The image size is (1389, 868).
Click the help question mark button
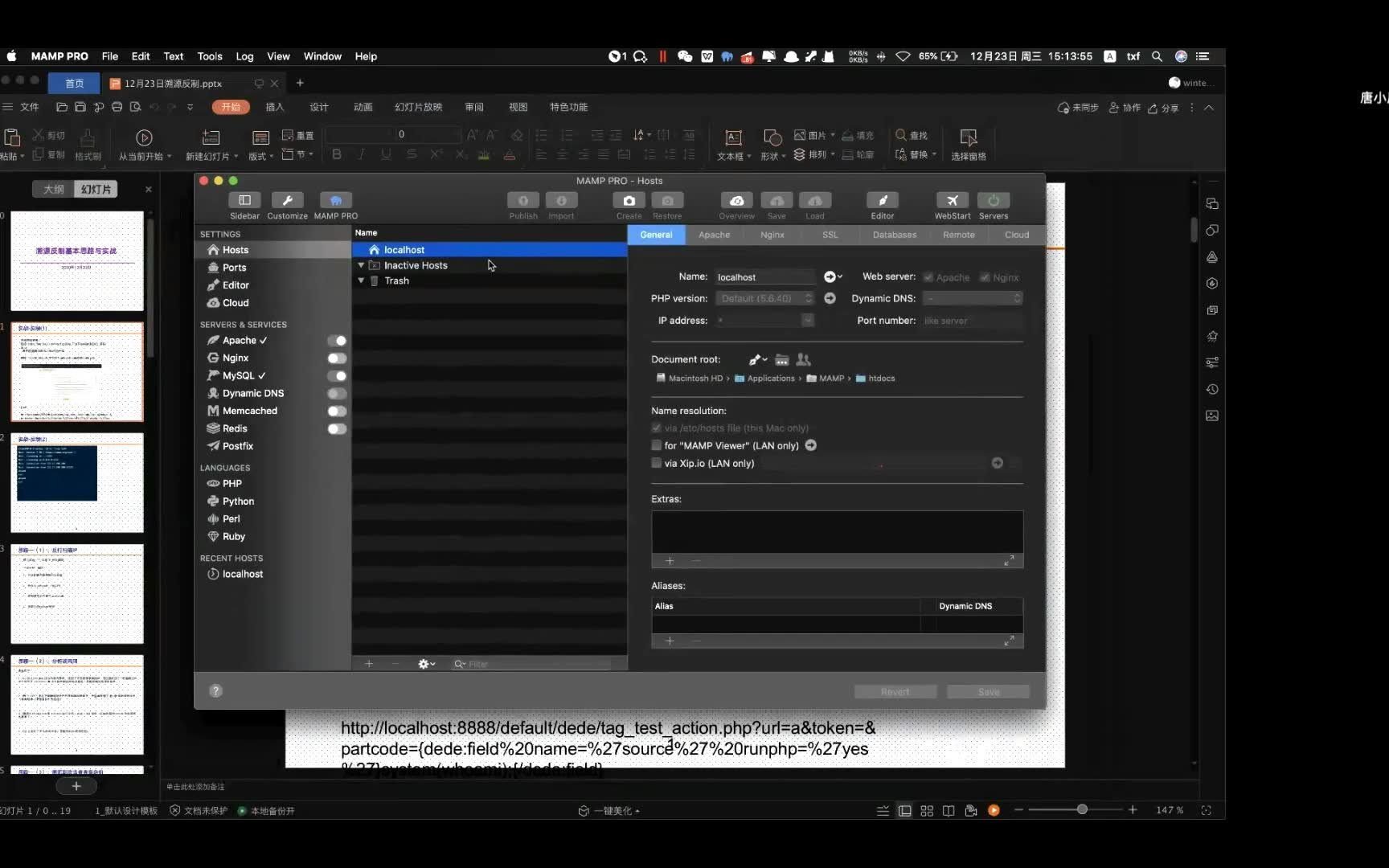pyautogui.click(x=215, y=690)
